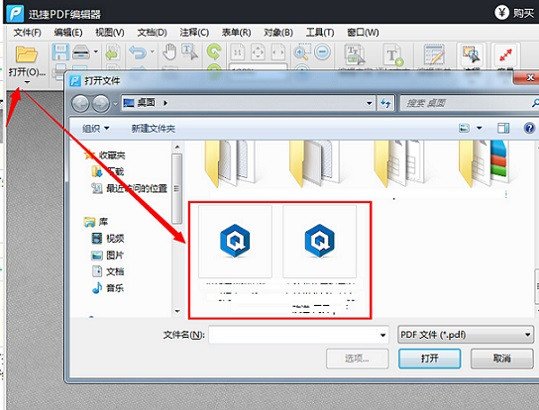Click the zoom in magnifier icon
The image size is (539, 410).
coord(302,52)
